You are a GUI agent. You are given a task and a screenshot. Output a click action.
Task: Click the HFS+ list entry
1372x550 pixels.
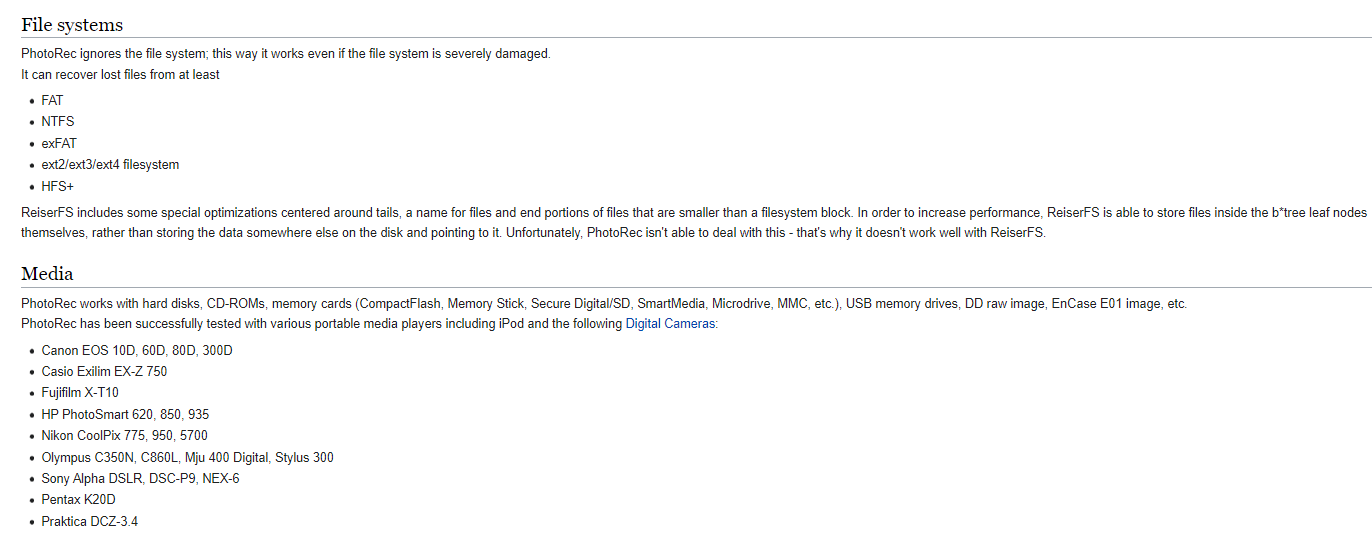point(58,187)
